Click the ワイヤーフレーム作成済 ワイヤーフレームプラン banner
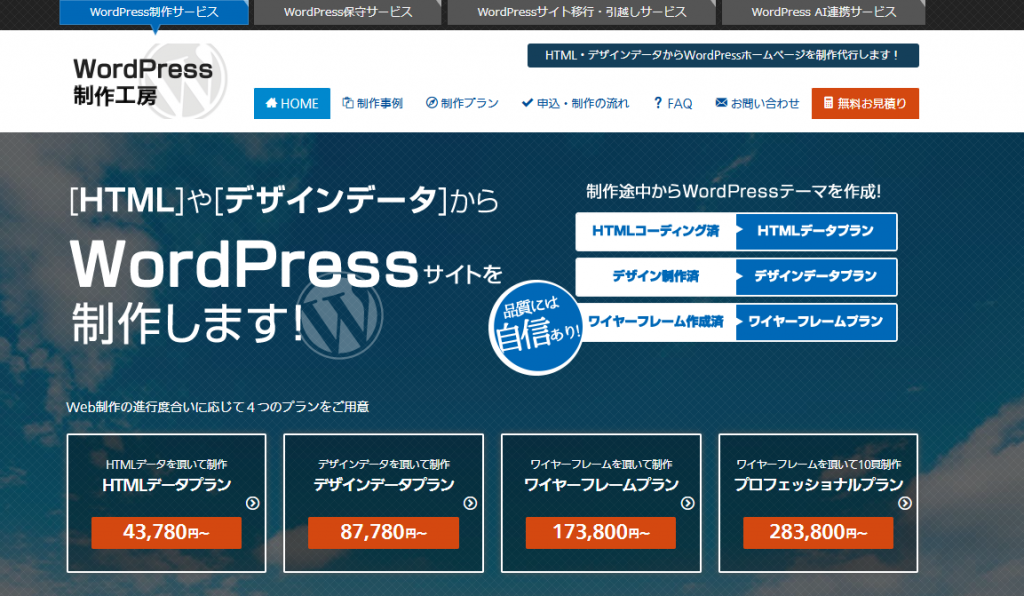Image resolution: width=1024 pixels, height=596 pixels. (736, 322)
